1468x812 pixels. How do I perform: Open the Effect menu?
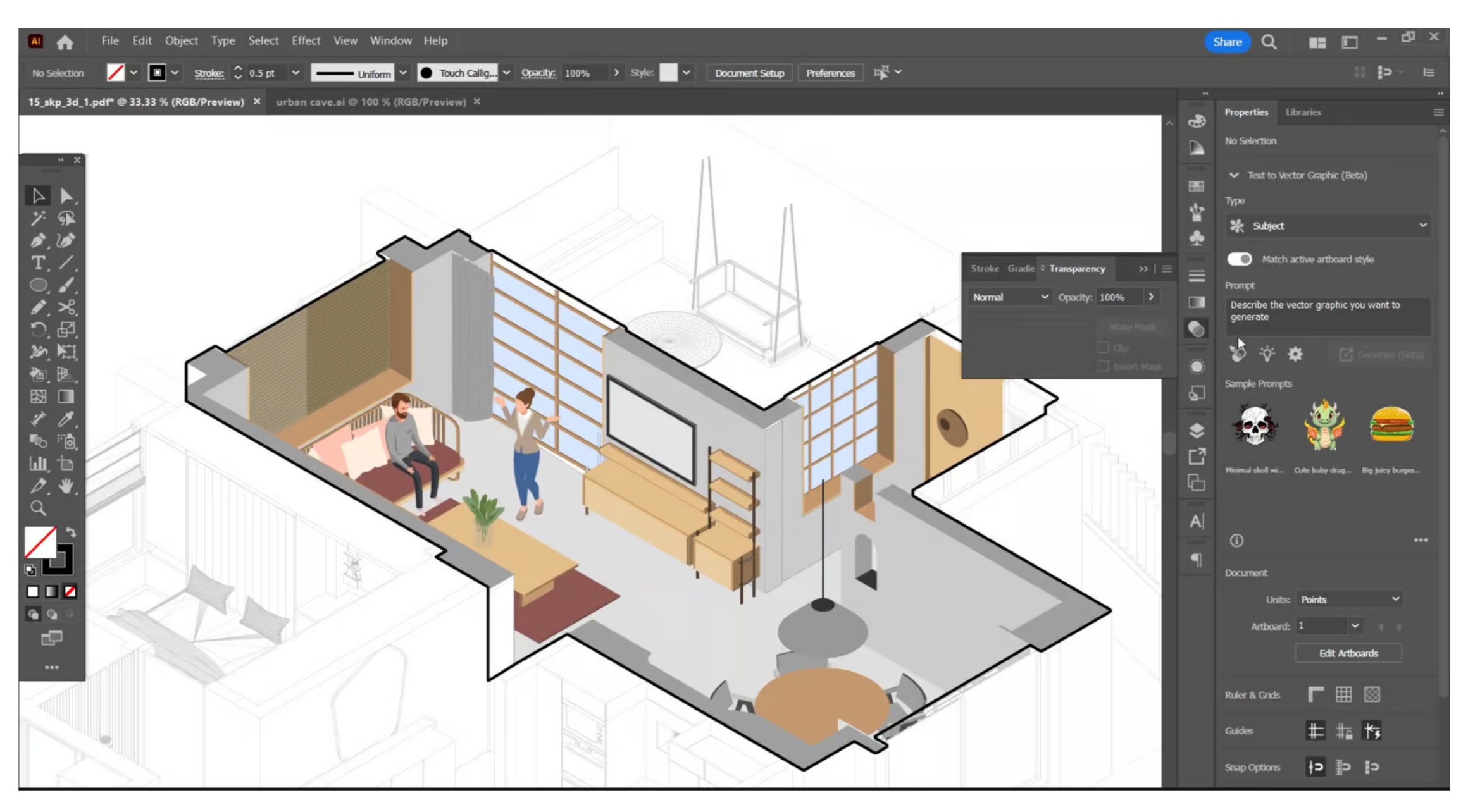(x=306, y=40)
